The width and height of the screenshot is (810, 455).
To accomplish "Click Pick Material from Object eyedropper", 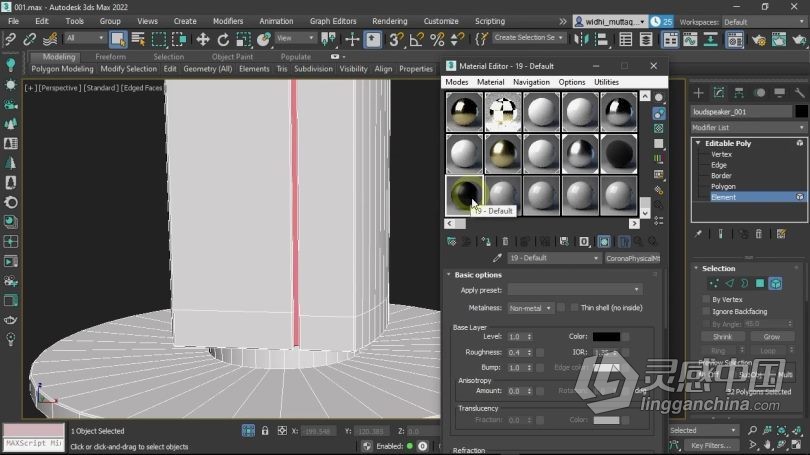I will pyautogui.click(x=497, y=258).
